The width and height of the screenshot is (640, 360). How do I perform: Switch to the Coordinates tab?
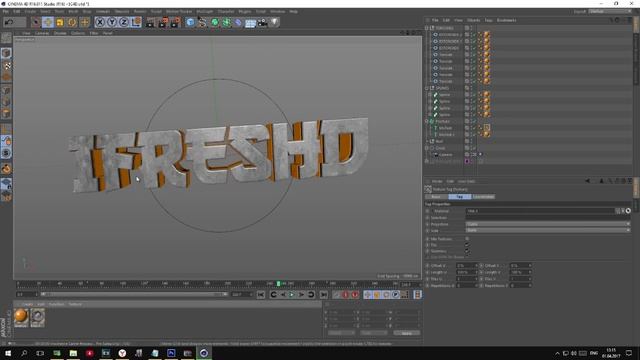(483, 197)
